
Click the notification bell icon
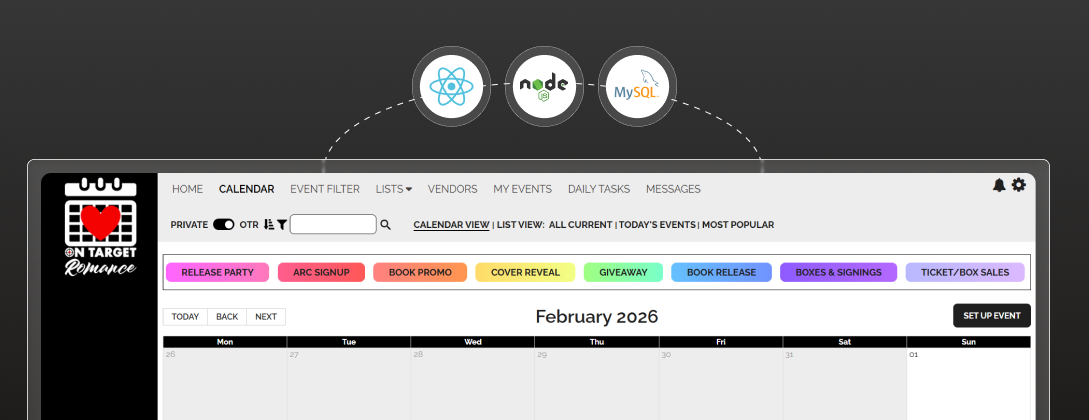coord(998,185)
